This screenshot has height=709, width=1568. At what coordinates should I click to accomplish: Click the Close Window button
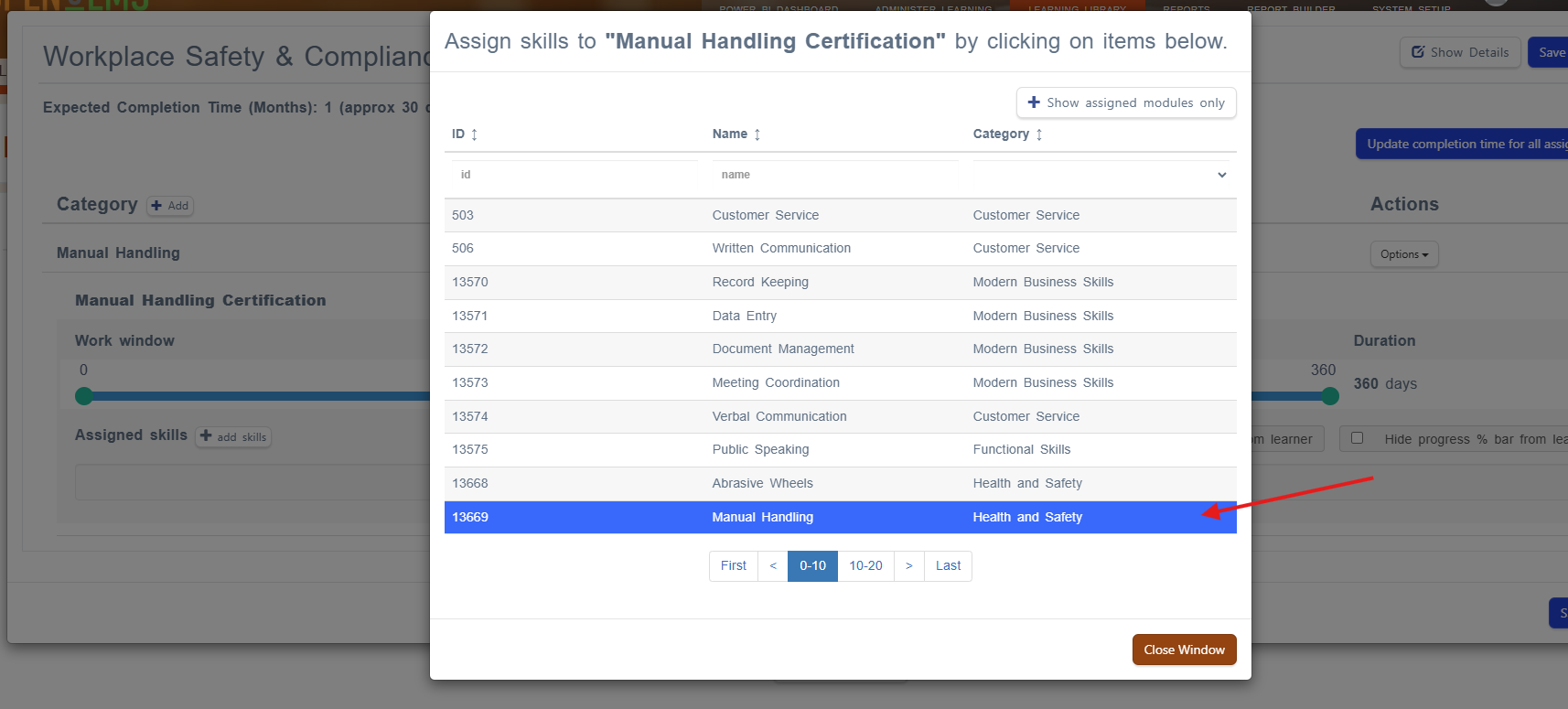click(x=1185, y=650)
